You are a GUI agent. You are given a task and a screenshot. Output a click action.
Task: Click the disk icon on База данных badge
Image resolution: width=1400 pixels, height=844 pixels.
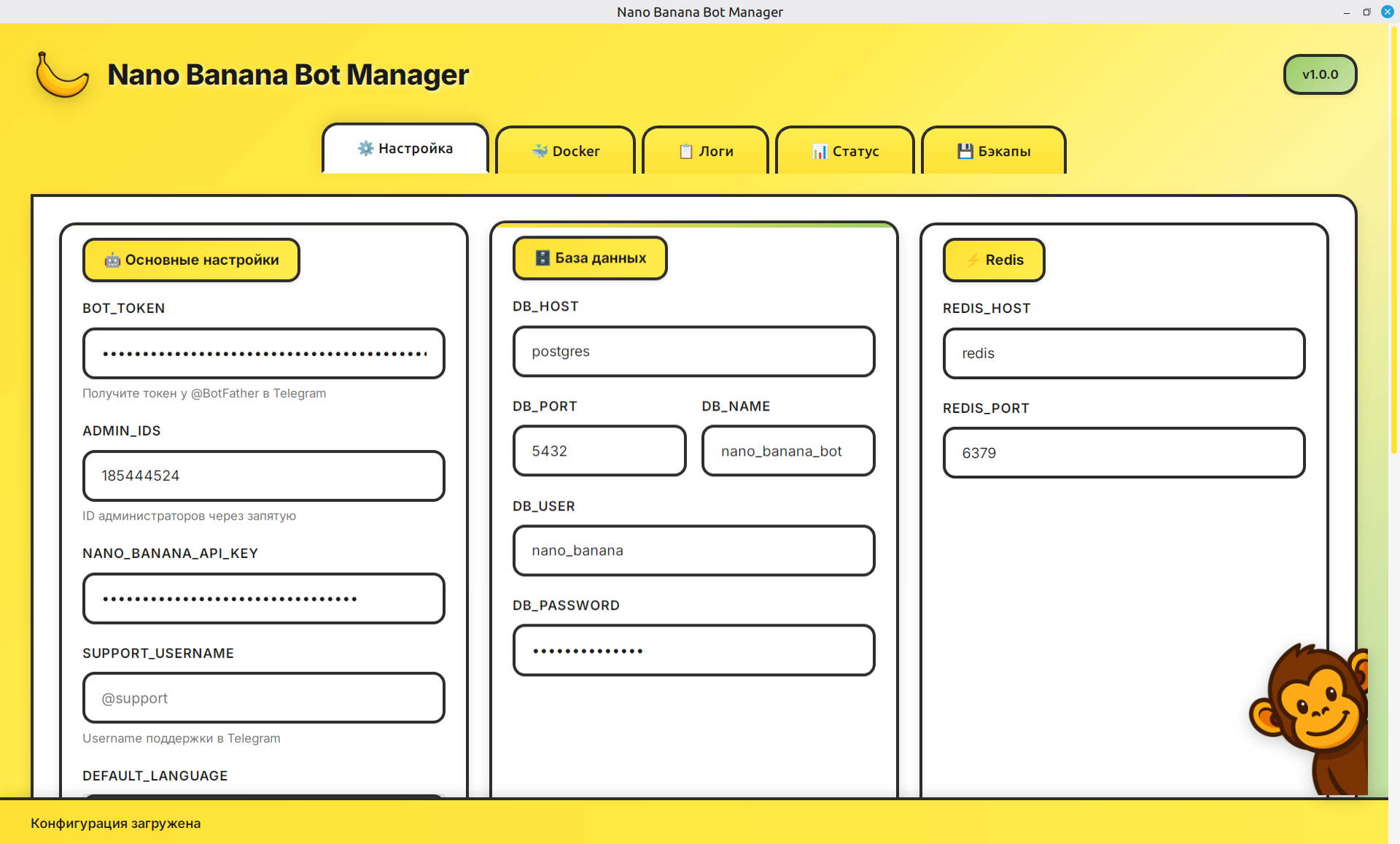point(542,258)
